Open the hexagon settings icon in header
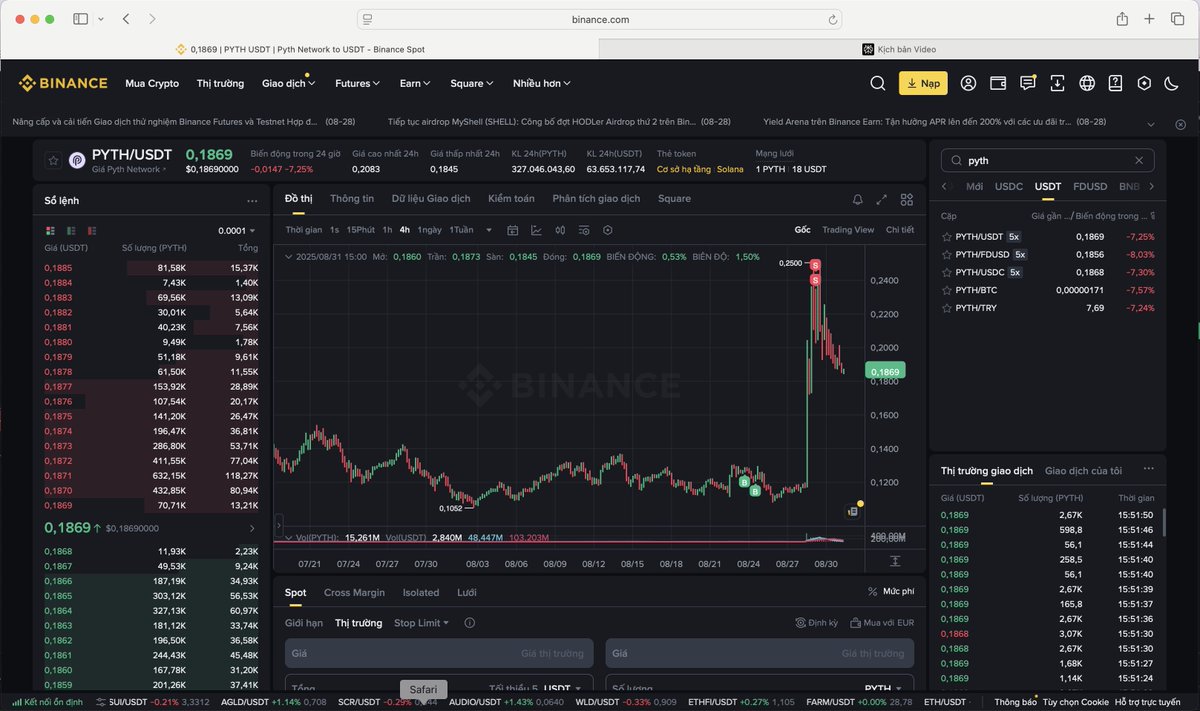 click(x=1144, y=83)
